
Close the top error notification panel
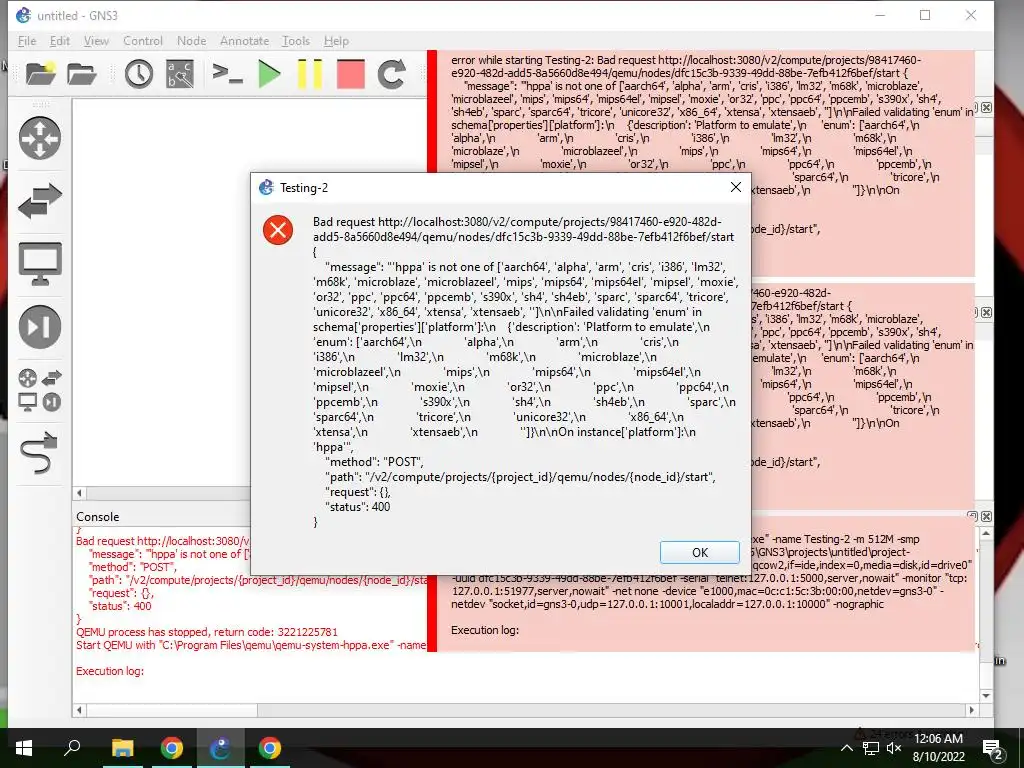click(x=986, y=107)
